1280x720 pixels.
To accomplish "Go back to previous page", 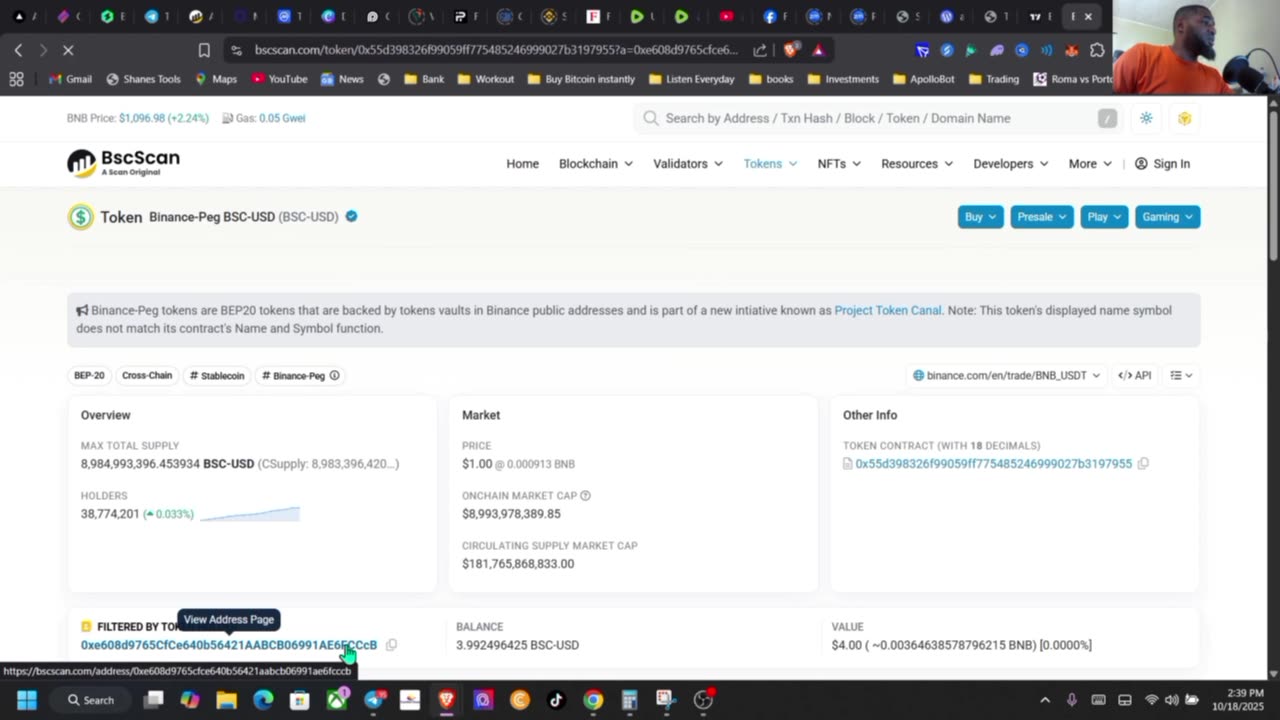I will pos(18,50).
